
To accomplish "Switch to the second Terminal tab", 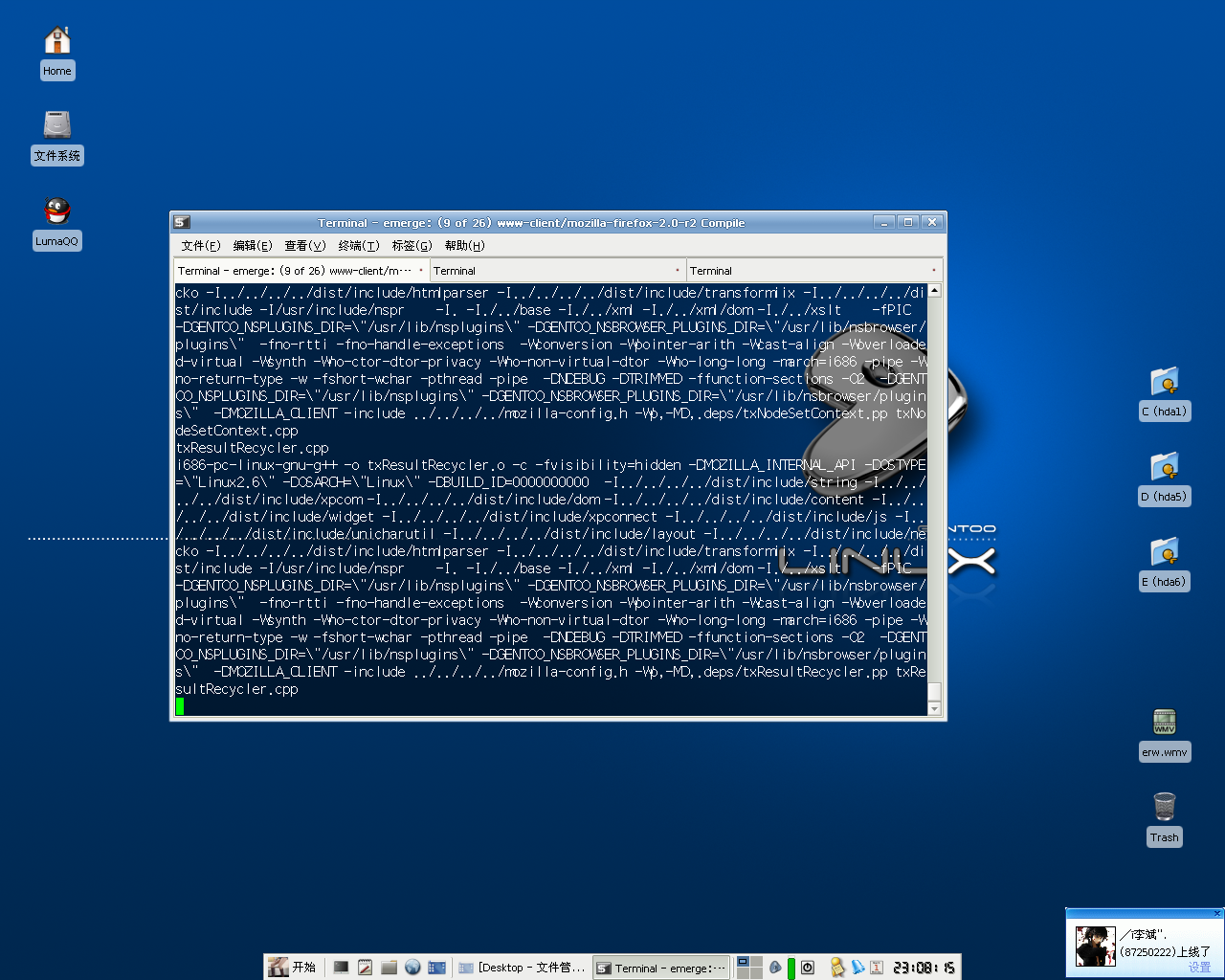I will (558, 271).
